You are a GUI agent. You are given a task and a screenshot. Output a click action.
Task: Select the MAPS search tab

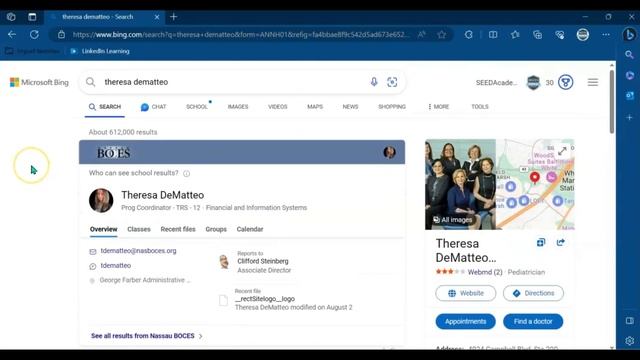coord(315,107)
